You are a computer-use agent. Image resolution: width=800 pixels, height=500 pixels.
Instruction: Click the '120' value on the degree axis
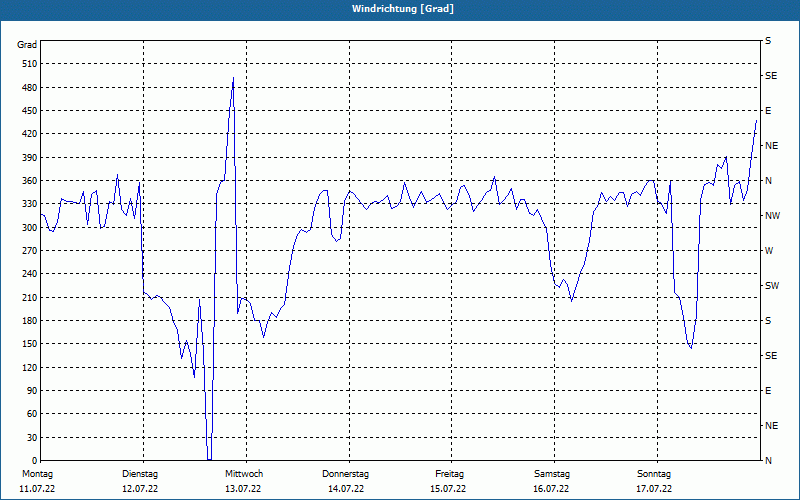[30, 367]
